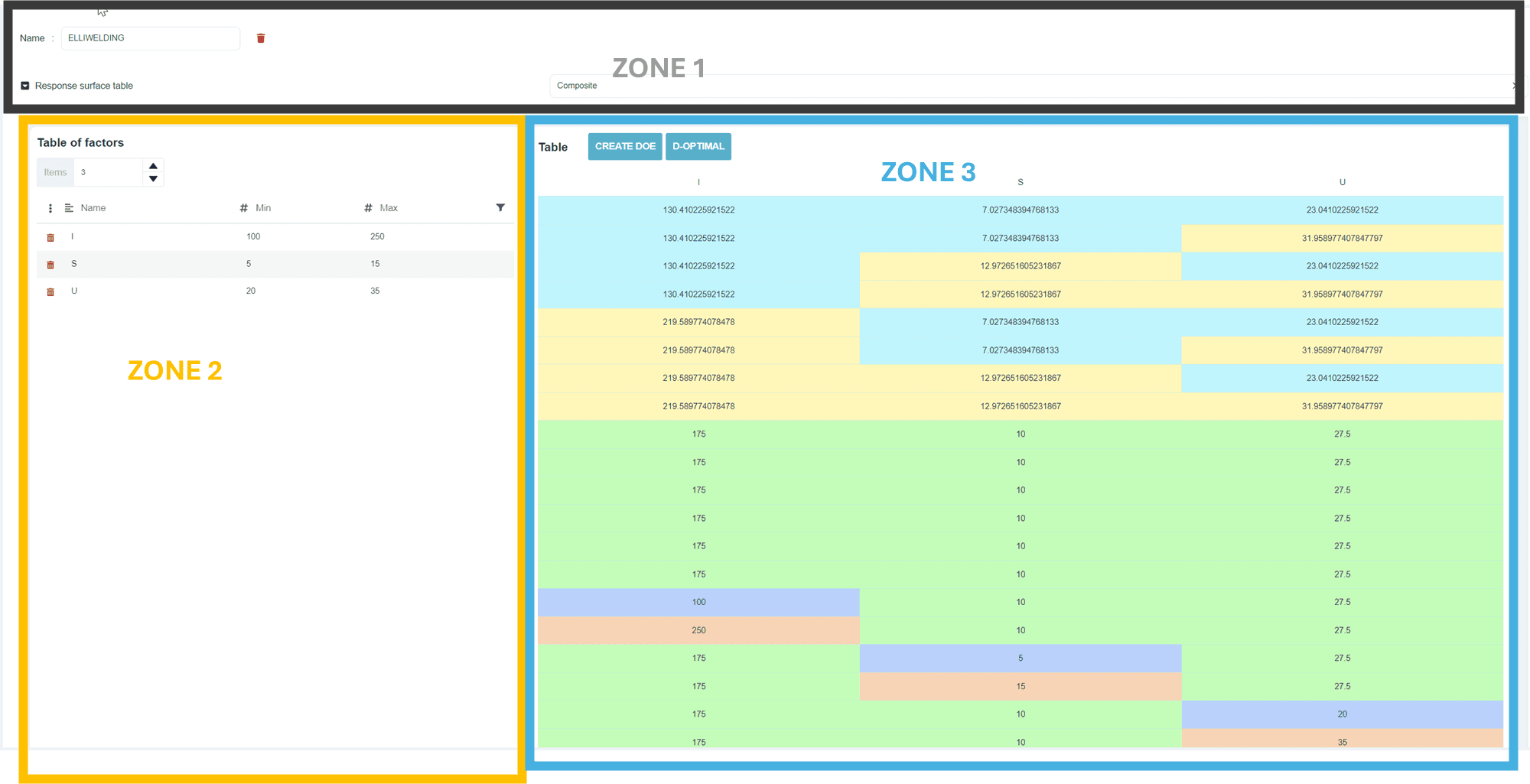Screen dimensions: 1530x784
Task: Open the factors table filter icon
Action: tap(500, 207)
